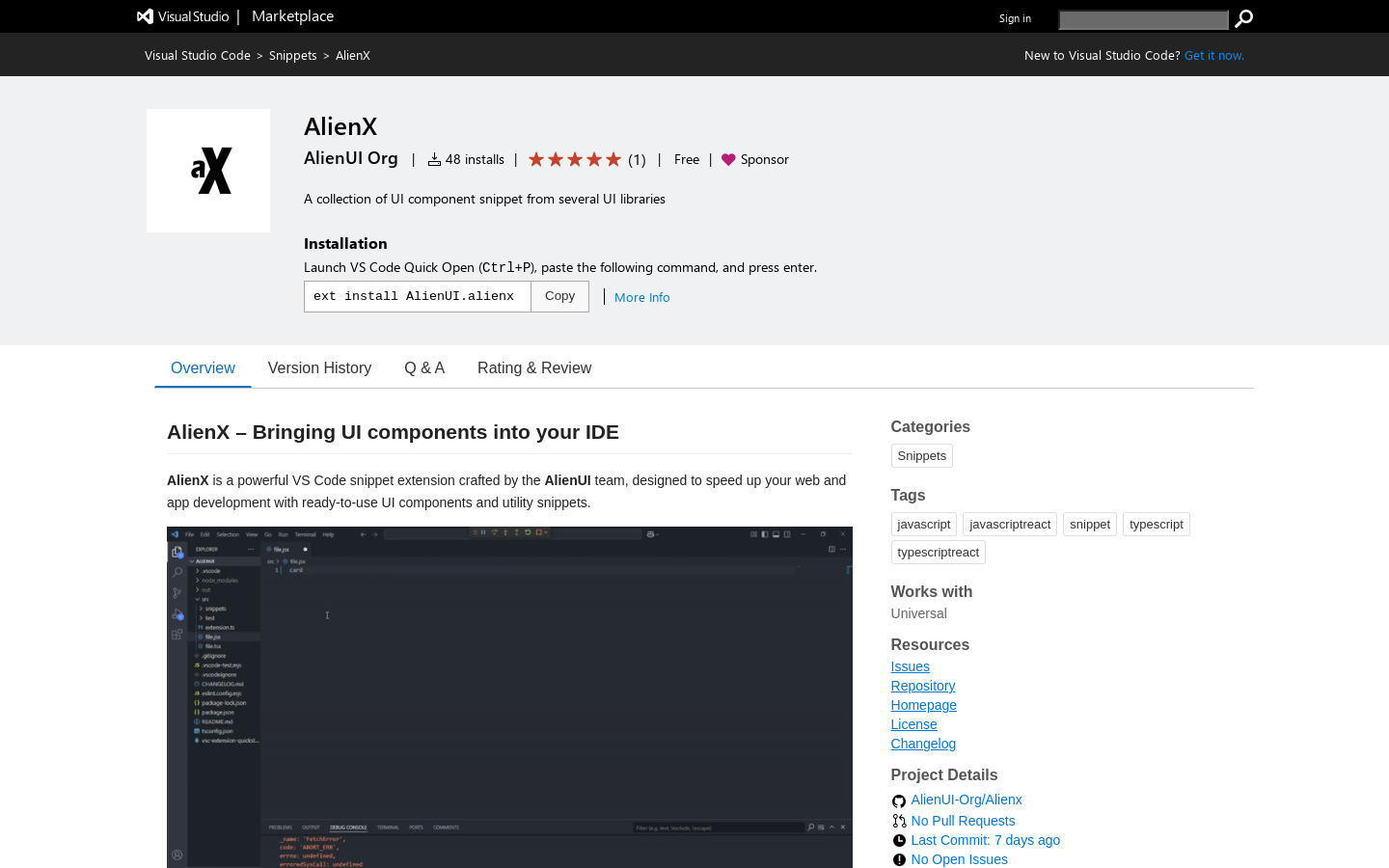Copy the install command

[x=559, y=297]
